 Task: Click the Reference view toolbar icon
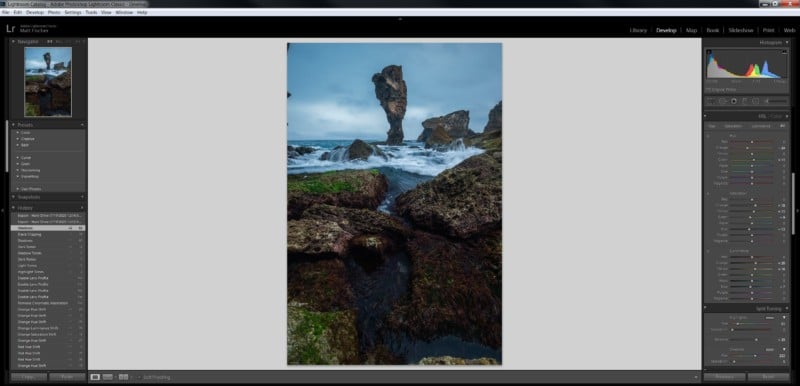(108, 377)
